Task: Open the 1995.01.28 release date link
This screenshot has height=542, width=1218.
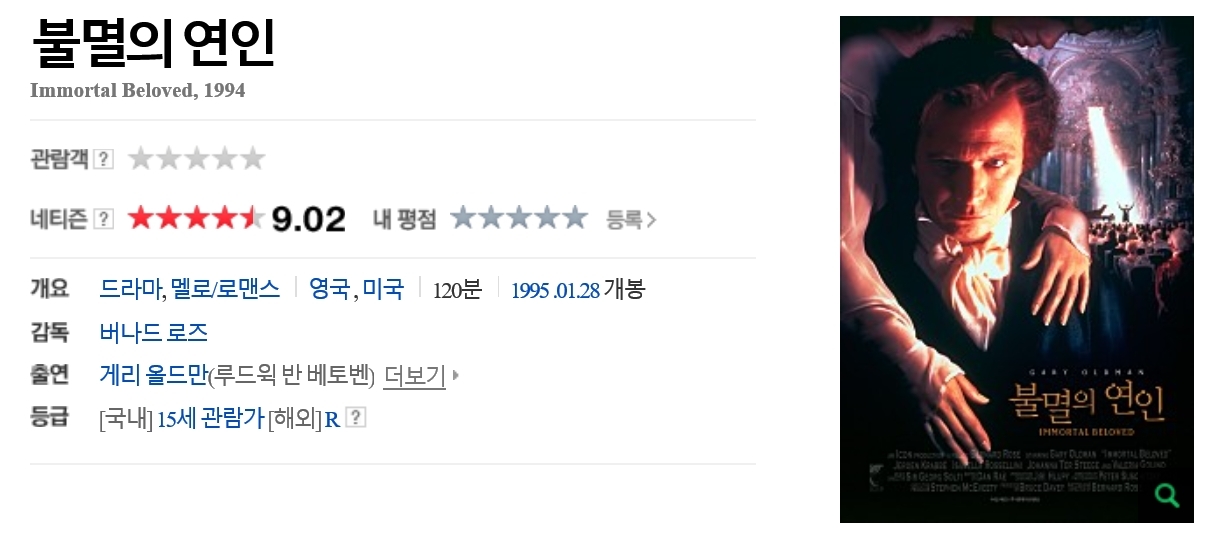Action: (x=555, y=290)
